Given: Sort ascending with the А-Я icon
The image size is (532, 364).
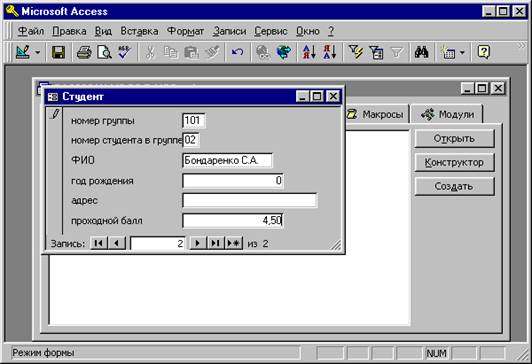Looking at the screenshot, I should [x=309, y=53].
